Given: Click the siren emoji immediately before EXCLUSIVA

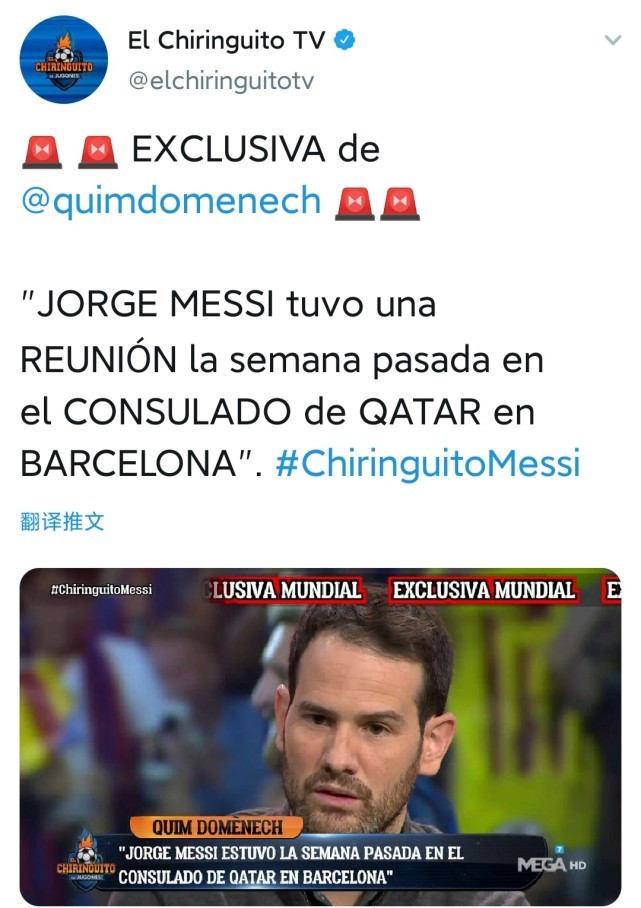Looking at the screenshot, I should coord(98,152).
